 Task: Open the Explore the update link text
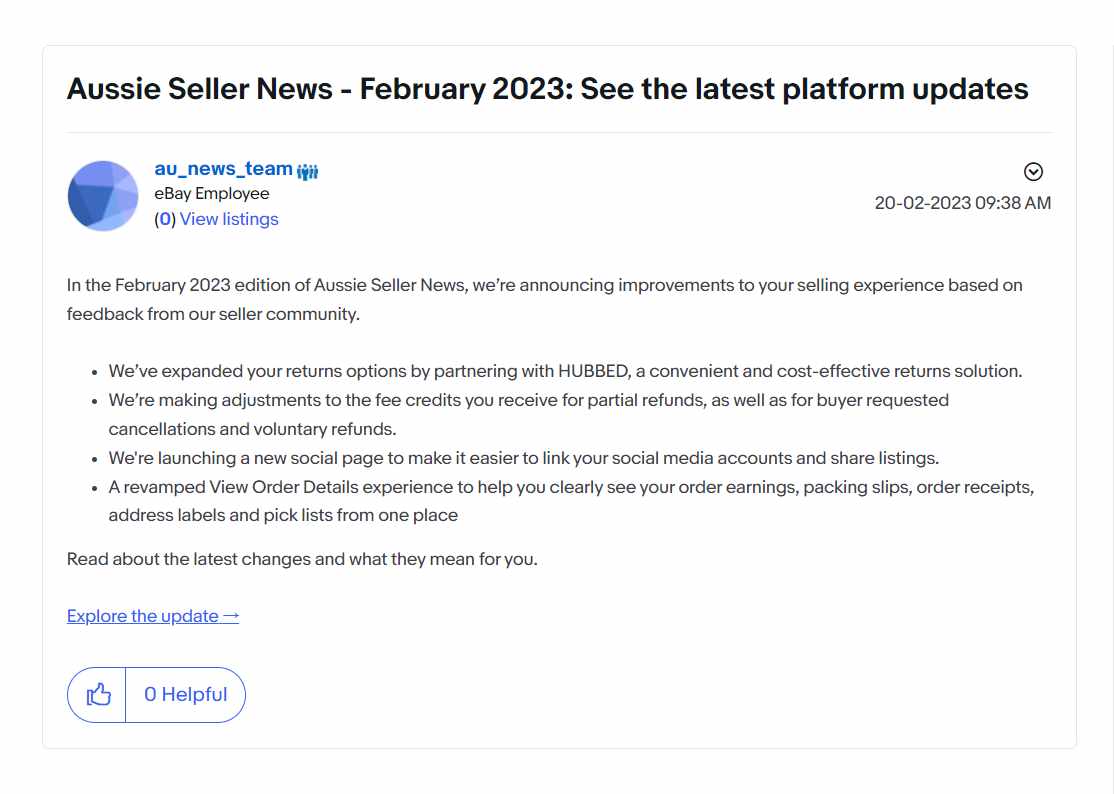pos(143,616)
